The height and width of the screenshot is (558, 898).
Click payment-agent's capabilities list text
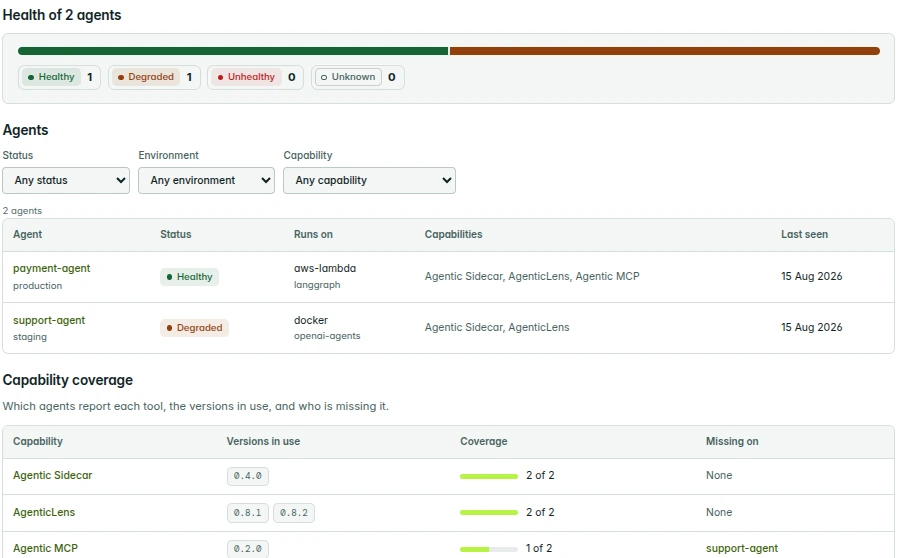click(532, 276)
